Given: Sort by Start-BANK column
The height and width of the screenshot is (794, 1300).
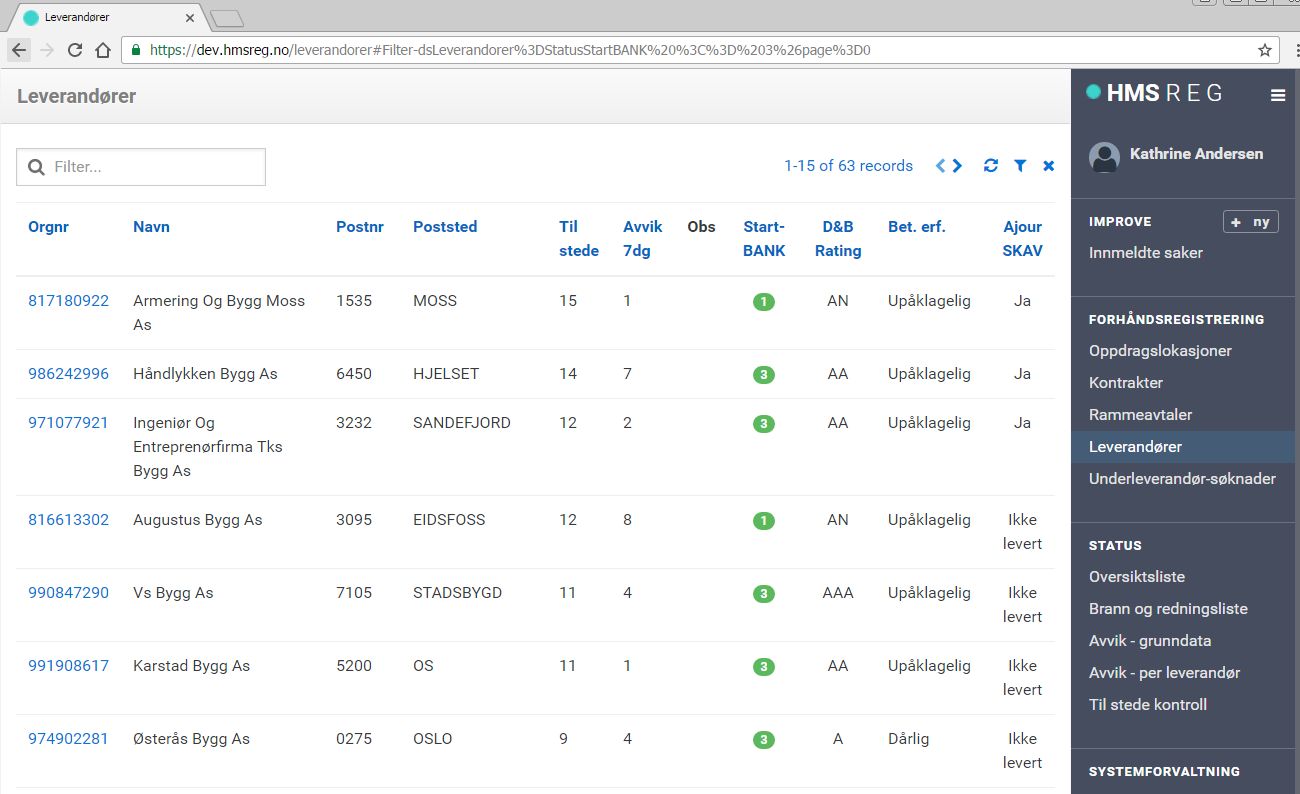Looking at the screenshot, I should [x=764, y=239].
